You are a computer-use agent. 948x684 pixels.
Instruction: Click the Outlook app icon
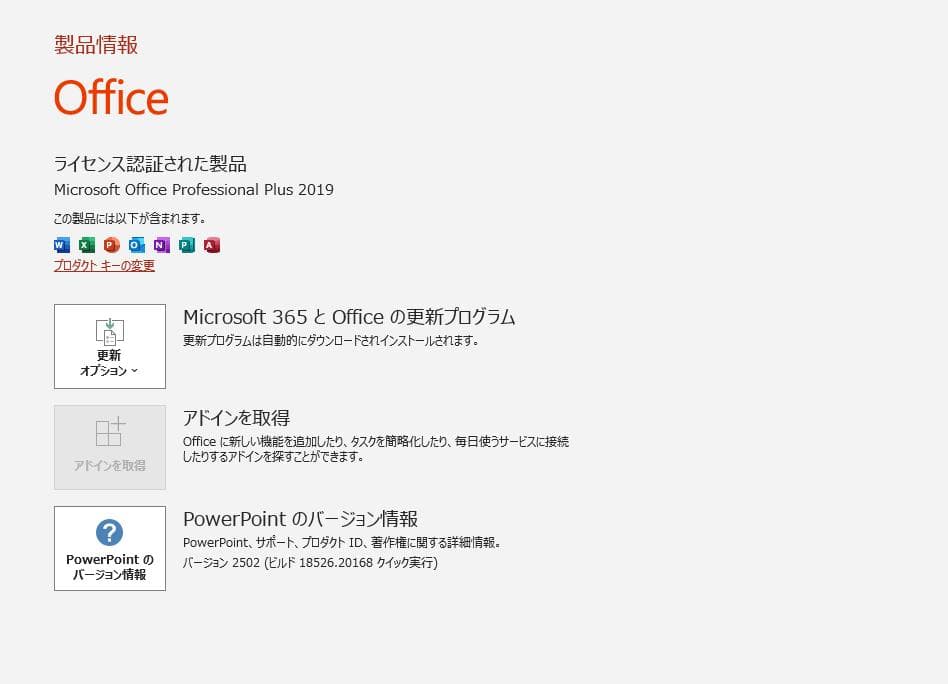tap(136, 244)
